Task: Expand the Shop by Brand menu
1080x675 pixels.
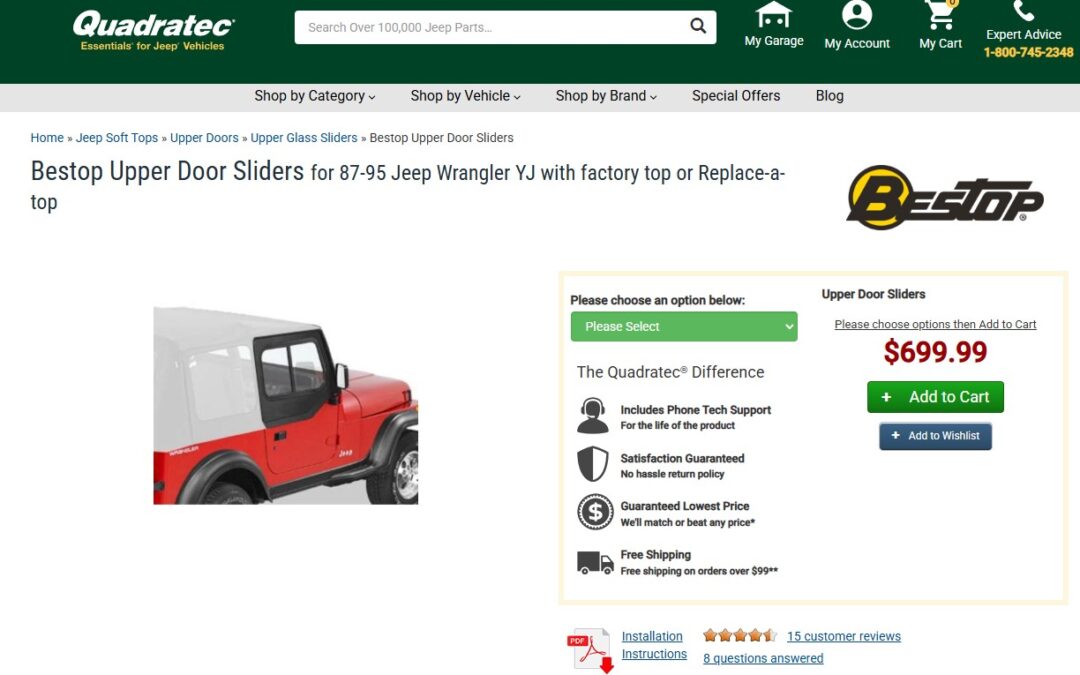Action: coord(606,96)
